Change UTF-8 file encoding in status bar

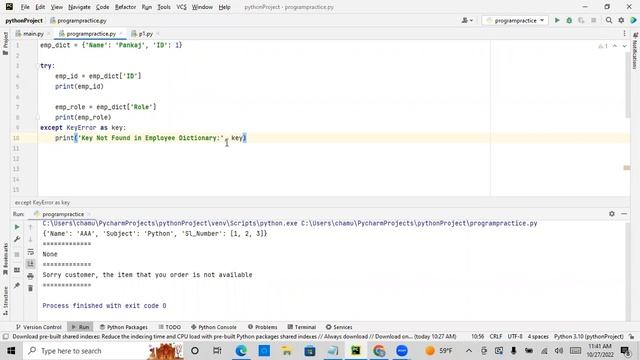515,337
